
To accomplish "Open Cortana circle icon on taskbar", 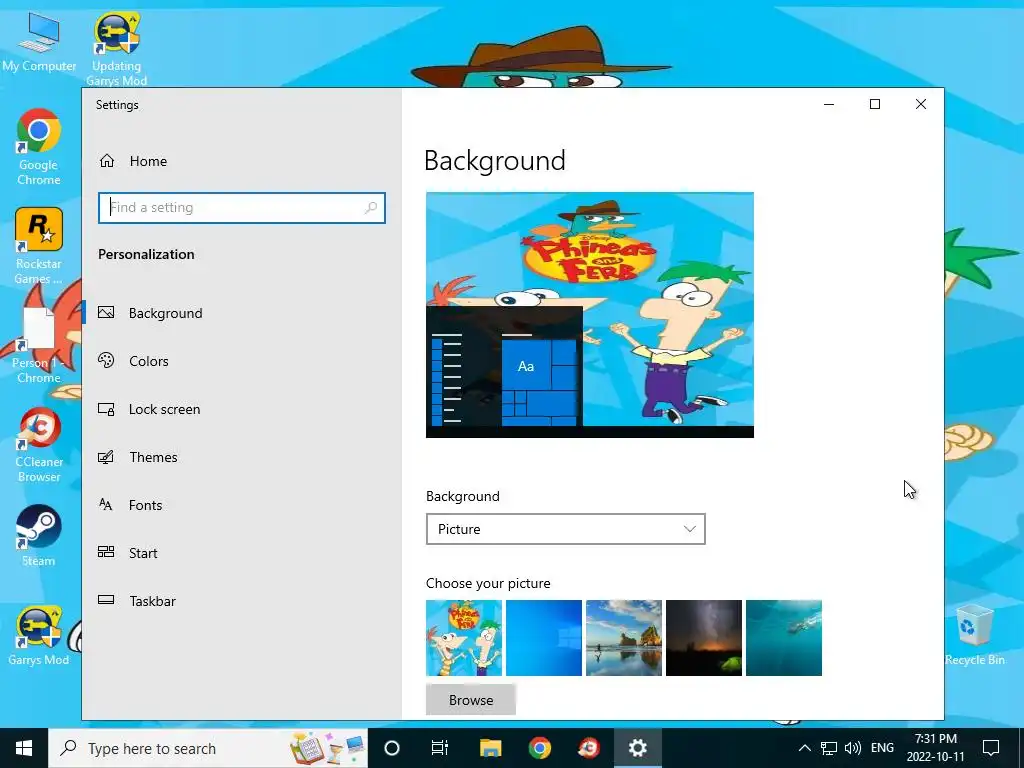I will (392, 748).
